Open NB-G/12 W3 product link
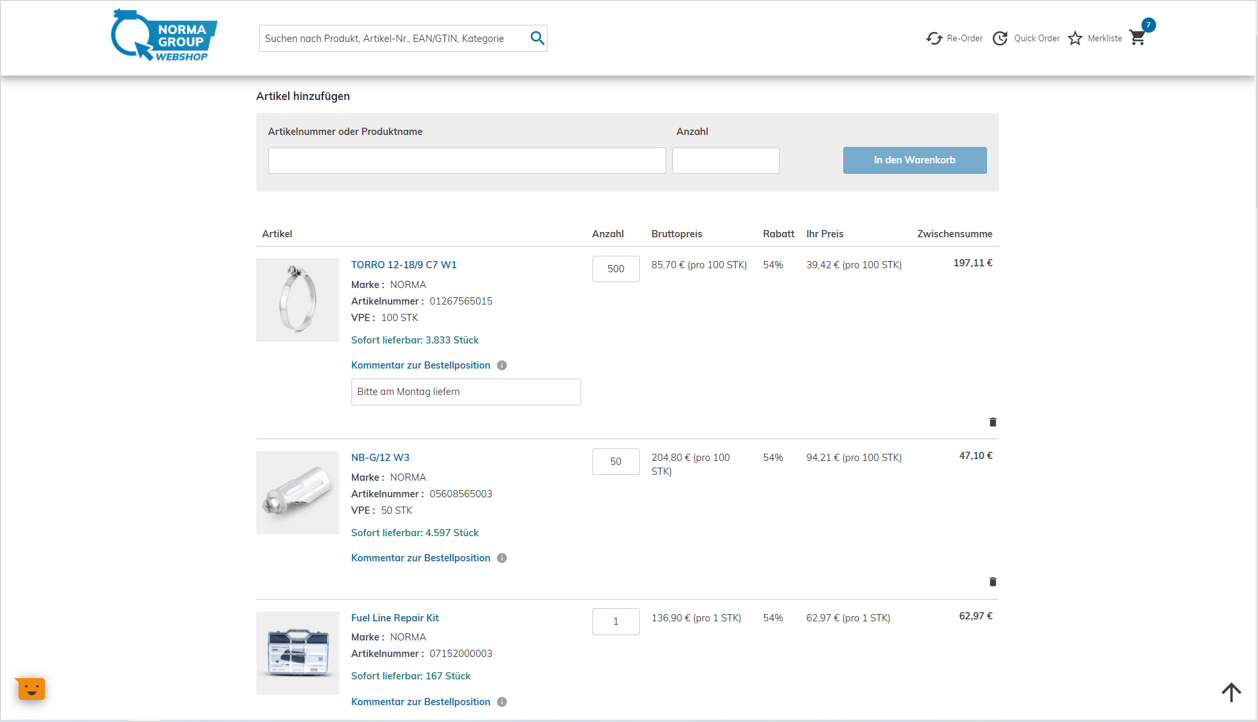 pyautogui.click(x=380, y=458)
